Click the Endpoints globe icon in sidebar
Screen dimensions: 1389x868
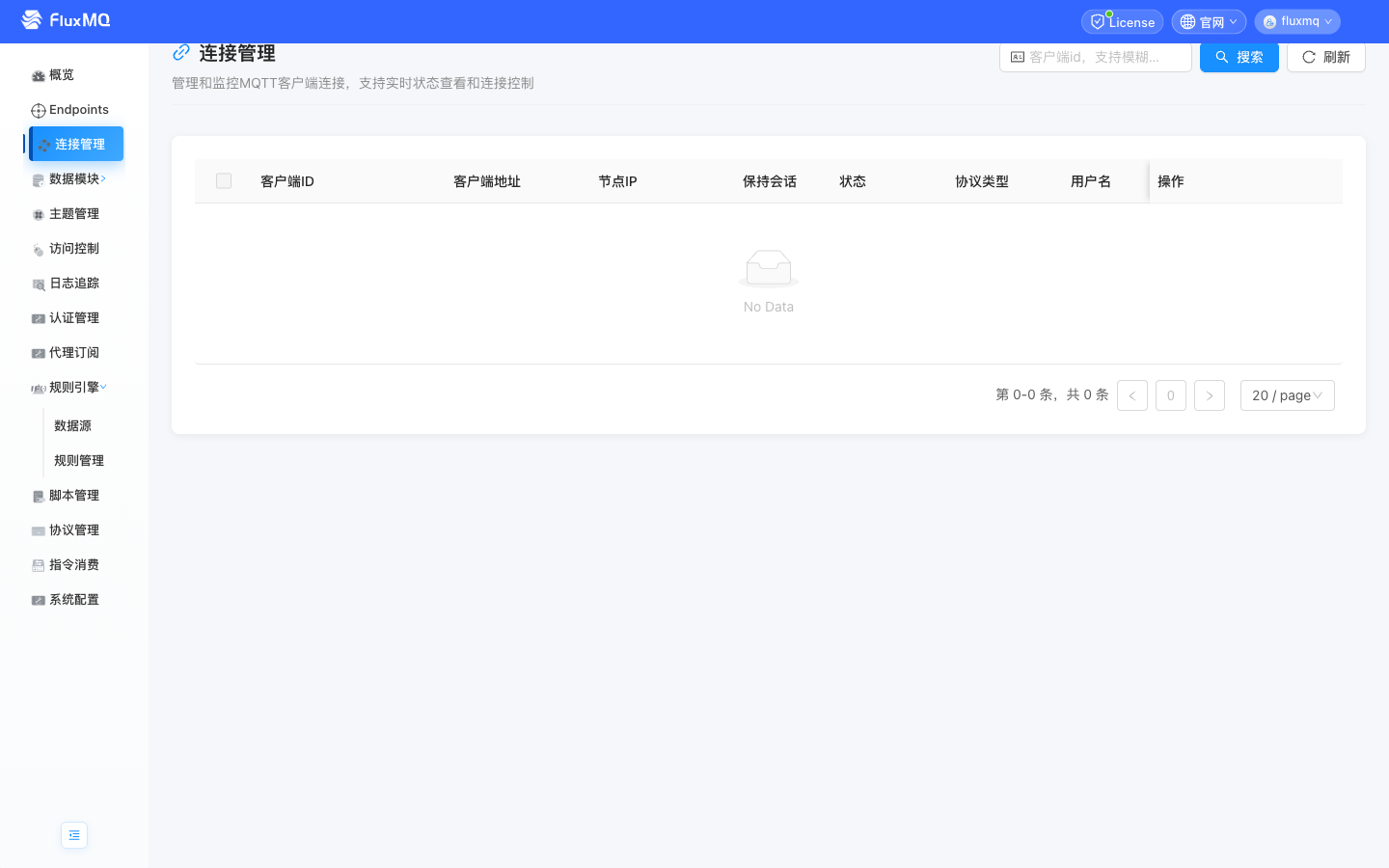pos(39,111)
